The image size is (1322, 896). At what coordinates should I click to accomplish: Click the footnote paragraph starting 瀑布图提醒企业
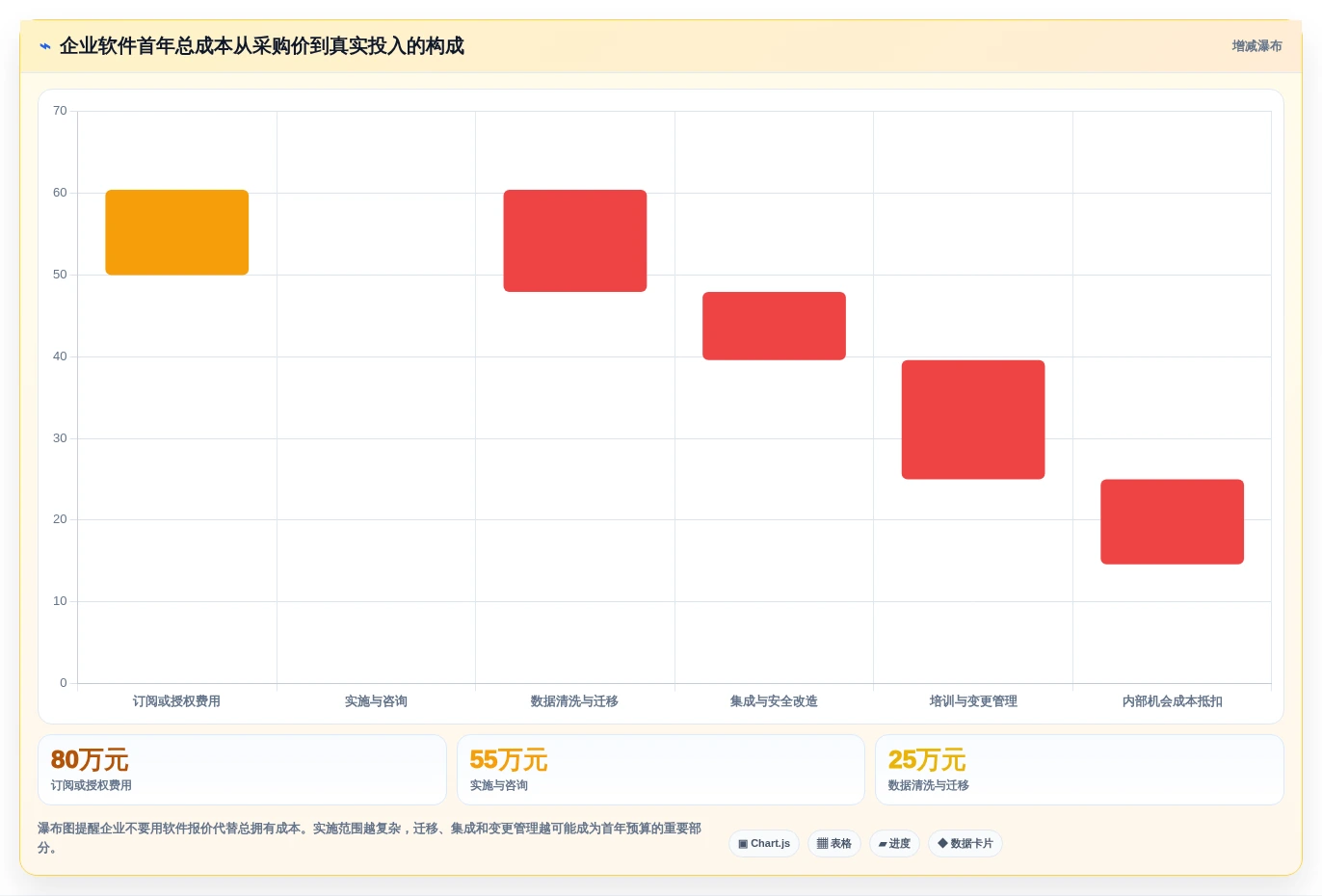[370, 838]
